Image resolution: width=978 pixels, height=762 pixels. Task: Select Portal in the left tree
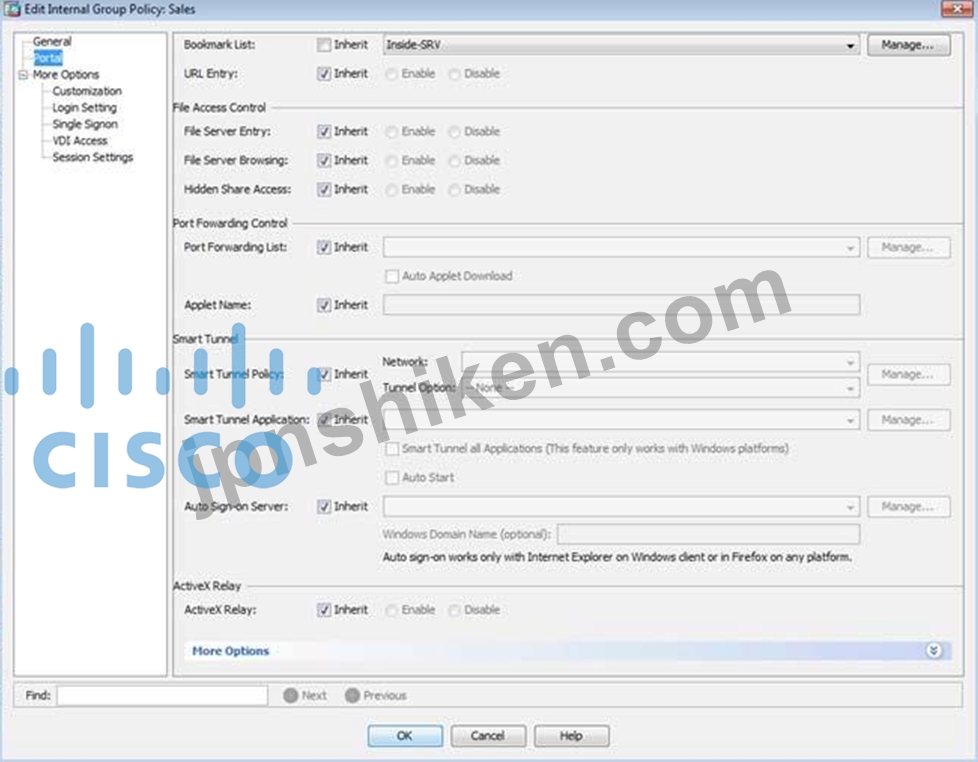(x=48, y=58)
